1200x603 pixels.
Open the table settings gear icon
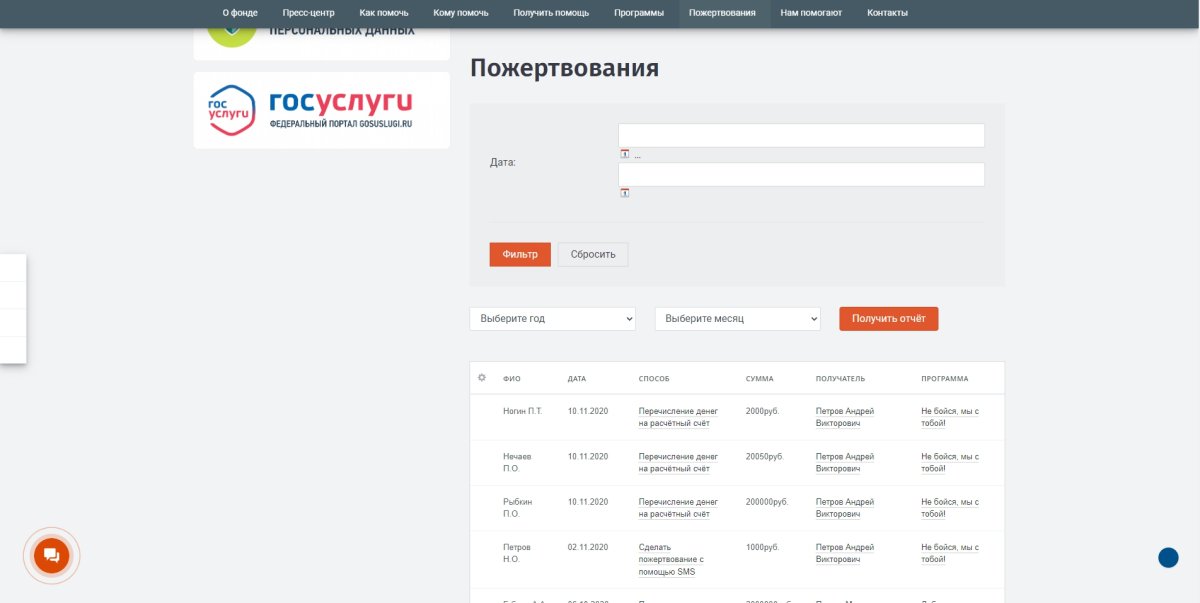click(x=481, y=377)
